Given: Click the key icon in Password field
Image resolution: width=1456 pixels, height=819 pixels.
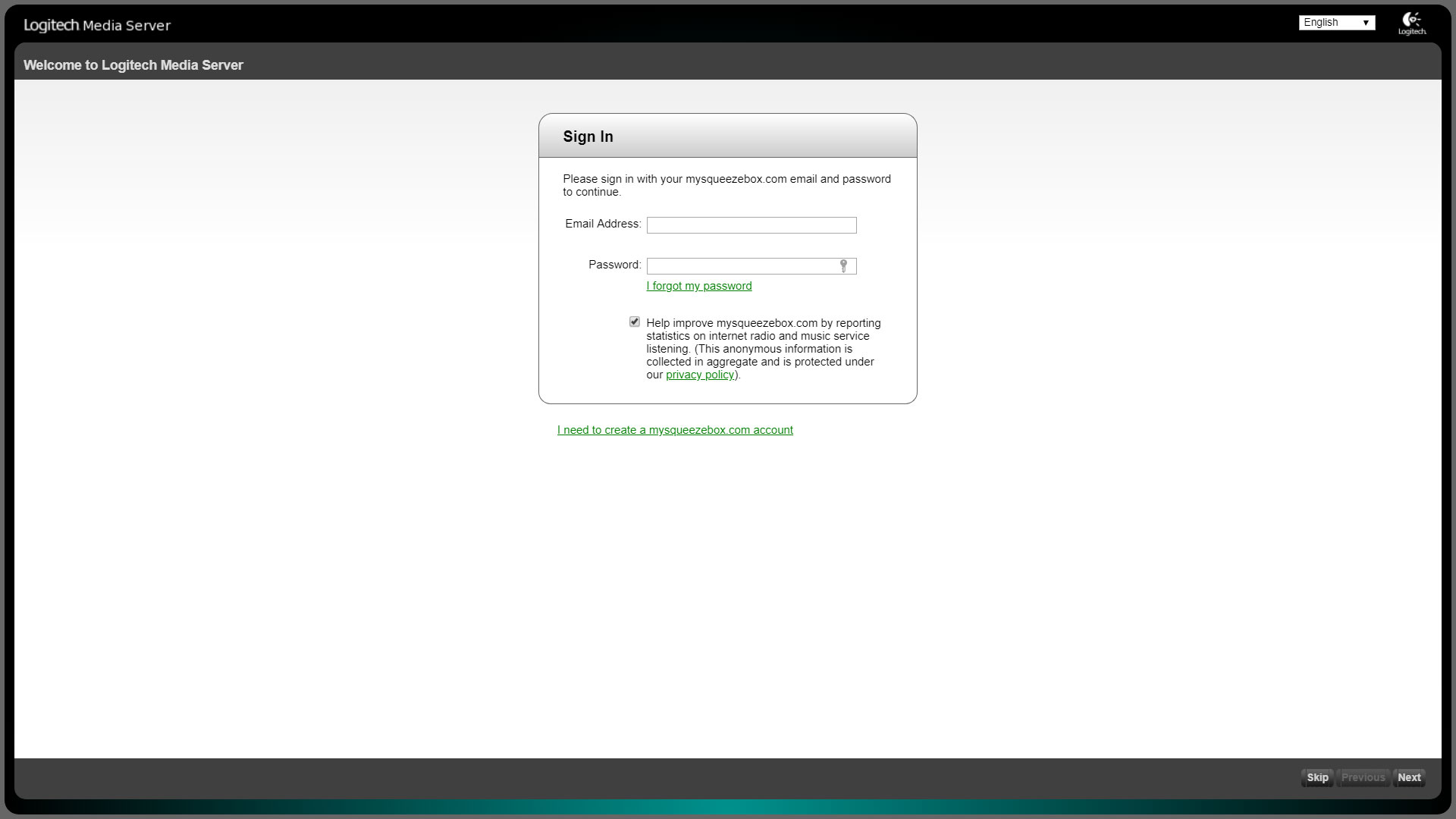Looking at the screenshot, I should [843, 265].
